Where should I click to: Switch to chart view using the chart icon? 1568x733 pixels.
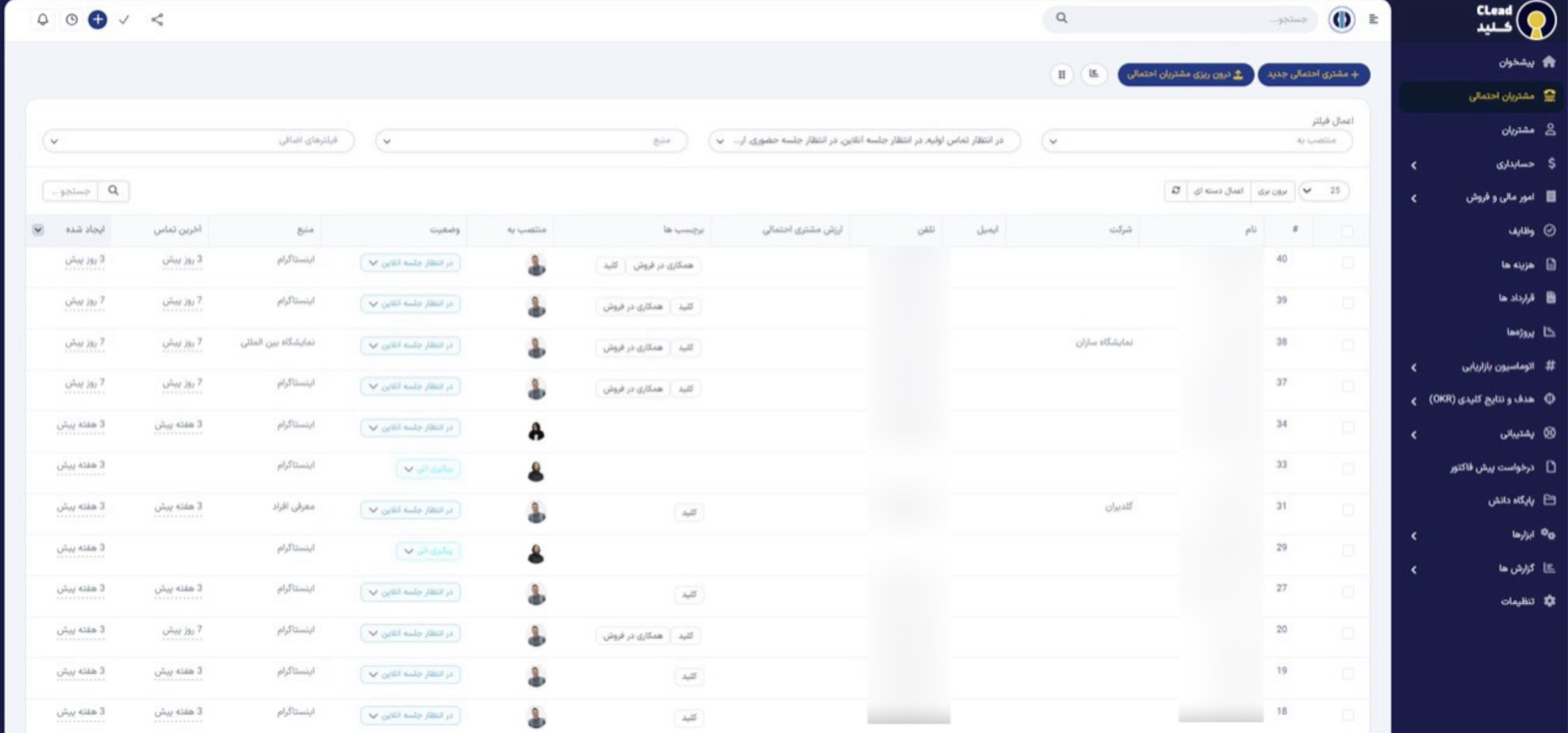tap(1094, 74)
